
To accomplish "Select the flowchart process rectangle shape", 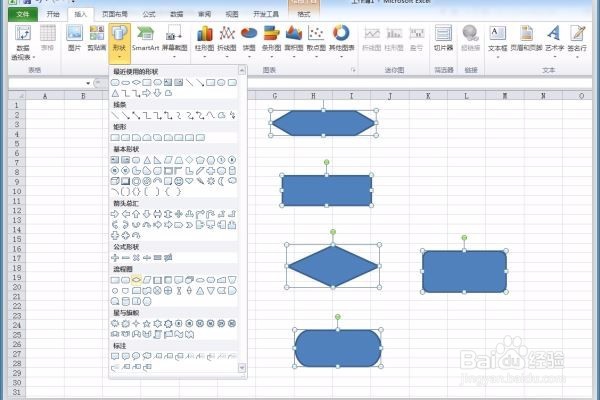I will pyautogui.click(x=115, y=280).
